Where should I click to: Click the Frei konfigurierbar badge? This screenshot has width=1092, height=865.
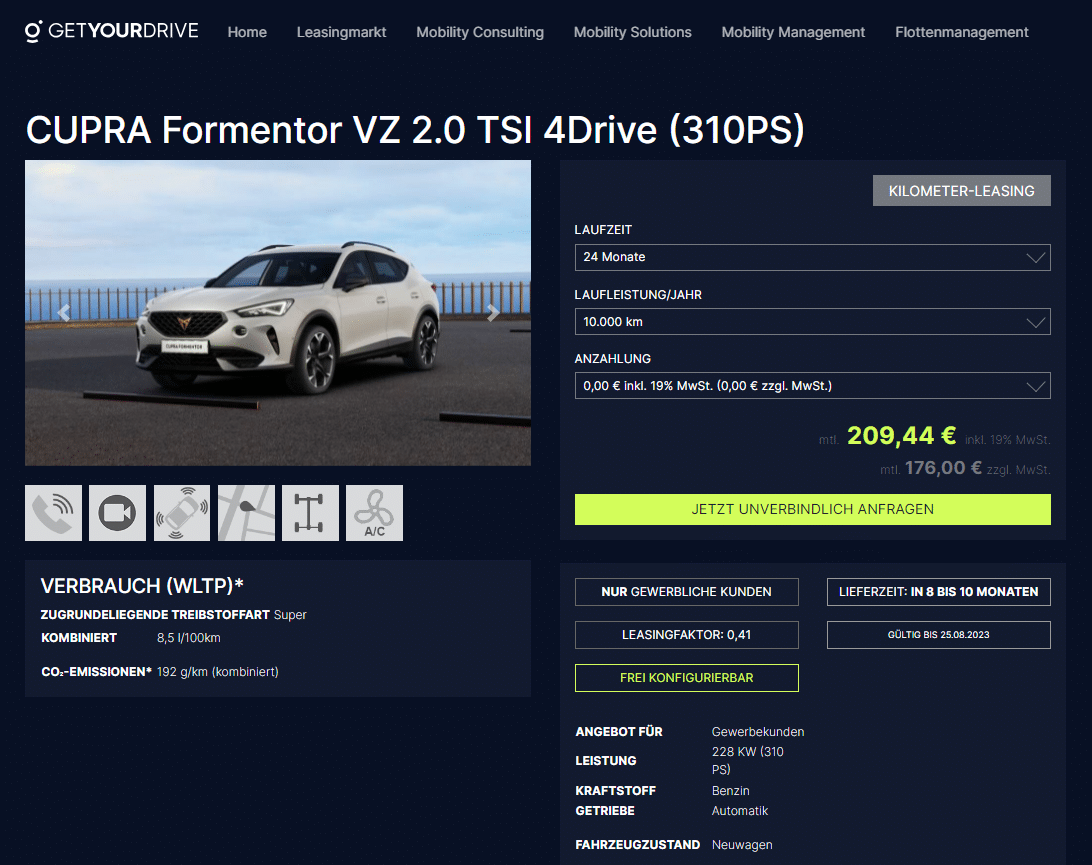pyautogui.click(x=687, y=678)
